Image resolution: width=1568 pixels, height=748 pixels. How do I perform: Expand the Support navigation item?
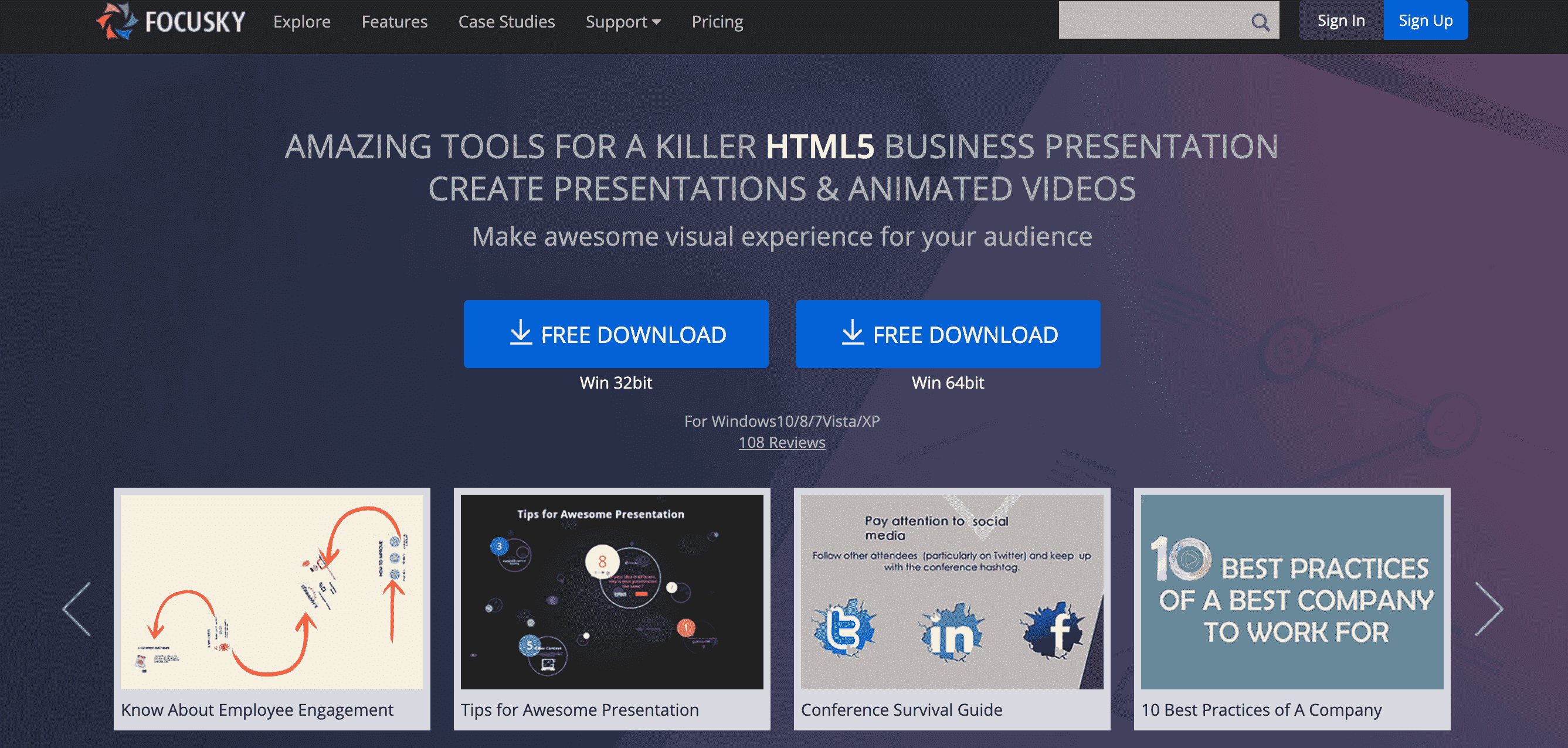click(621, 21)
